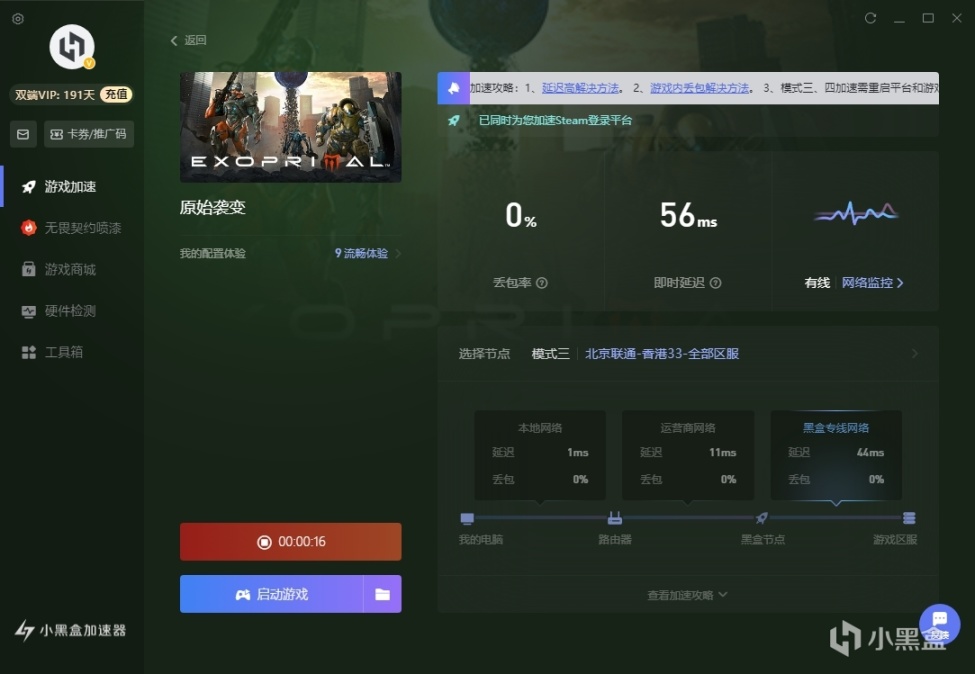Click the network waveform graph icon
This screenshot has width=975, height=674.
[x=856, y=213]
